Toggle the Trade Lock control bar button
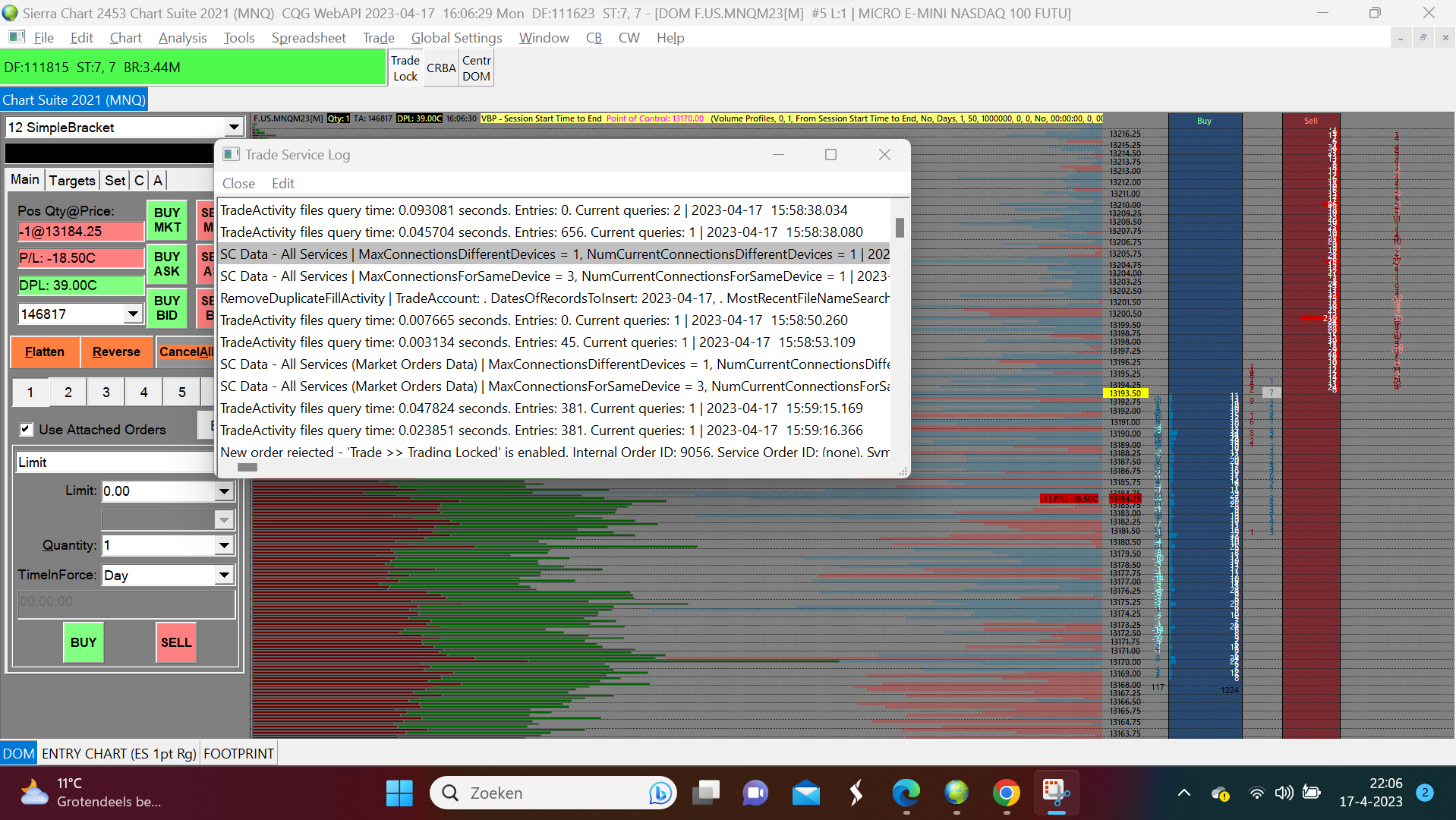This screenshot has height=820, width=1456. 405,68
